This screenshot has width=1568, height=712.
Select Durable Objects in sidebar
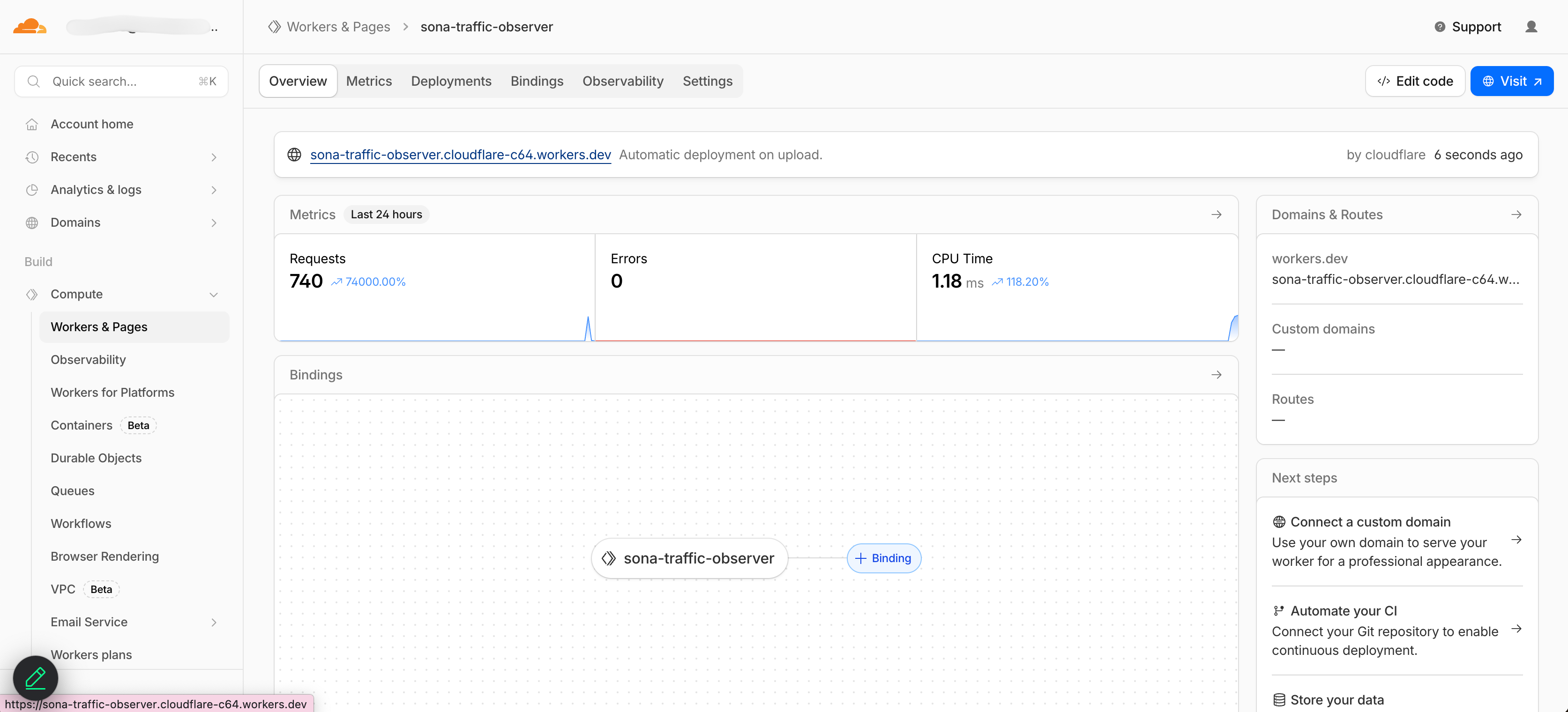96,458
